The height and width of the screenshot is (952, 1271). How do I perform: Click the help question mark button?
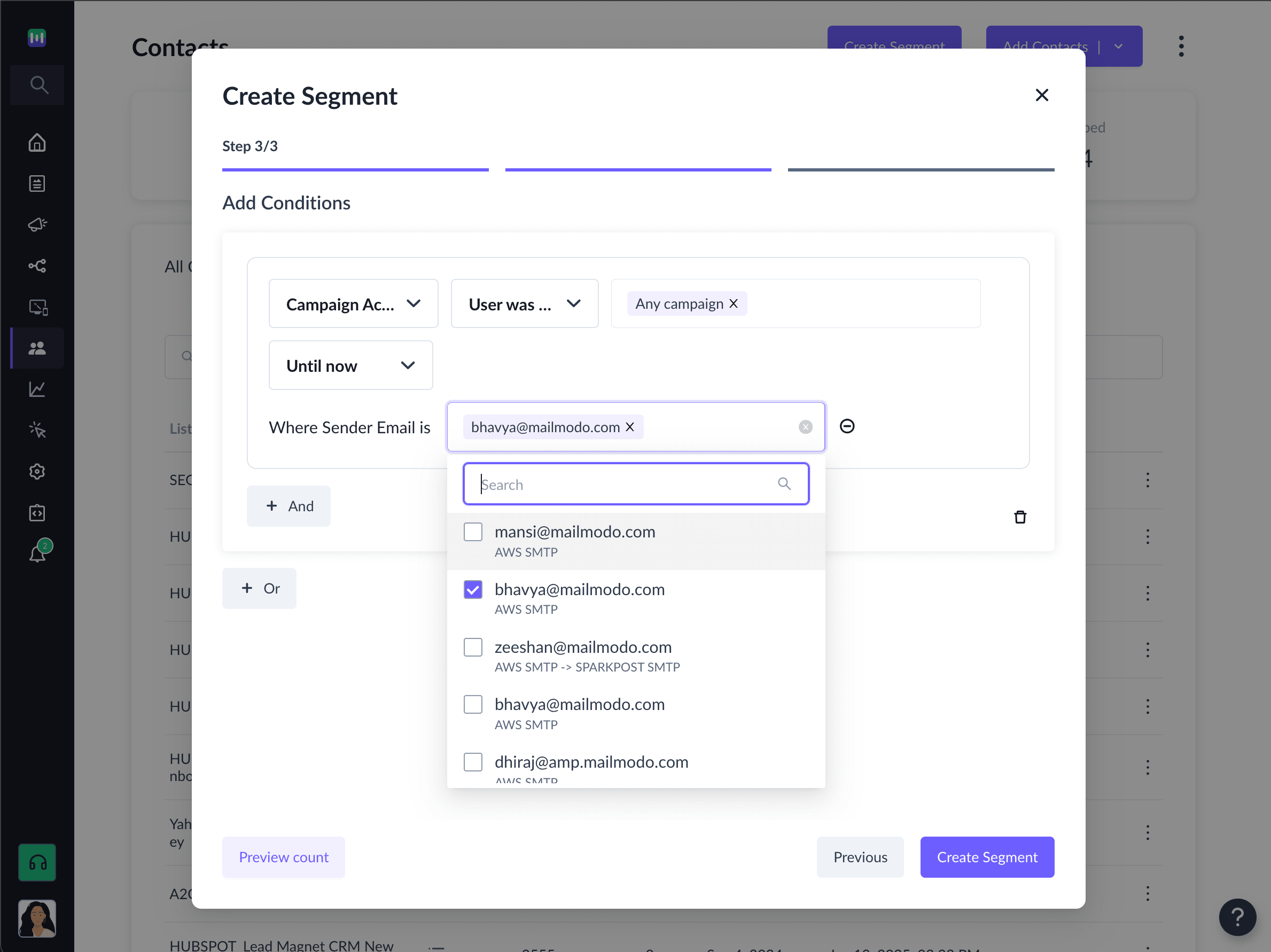point(1237,917)
